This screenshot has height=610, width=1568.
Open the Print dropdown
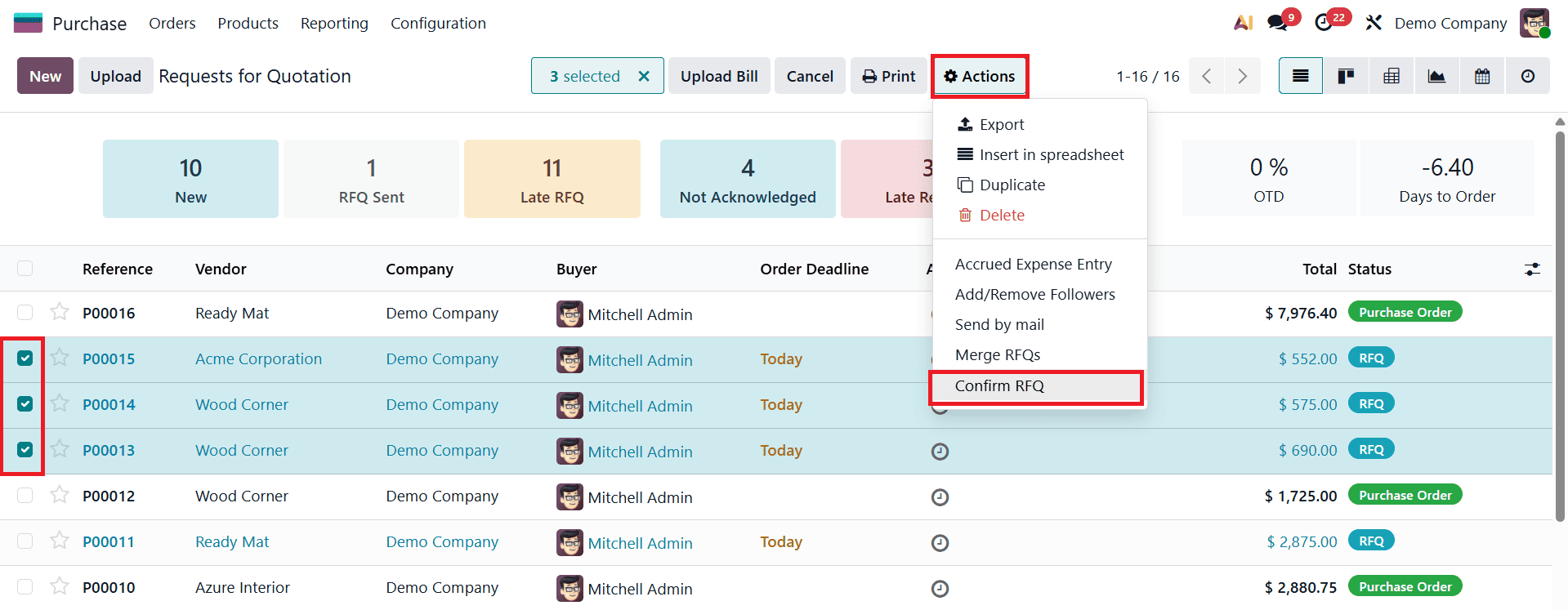click(889, 76)
